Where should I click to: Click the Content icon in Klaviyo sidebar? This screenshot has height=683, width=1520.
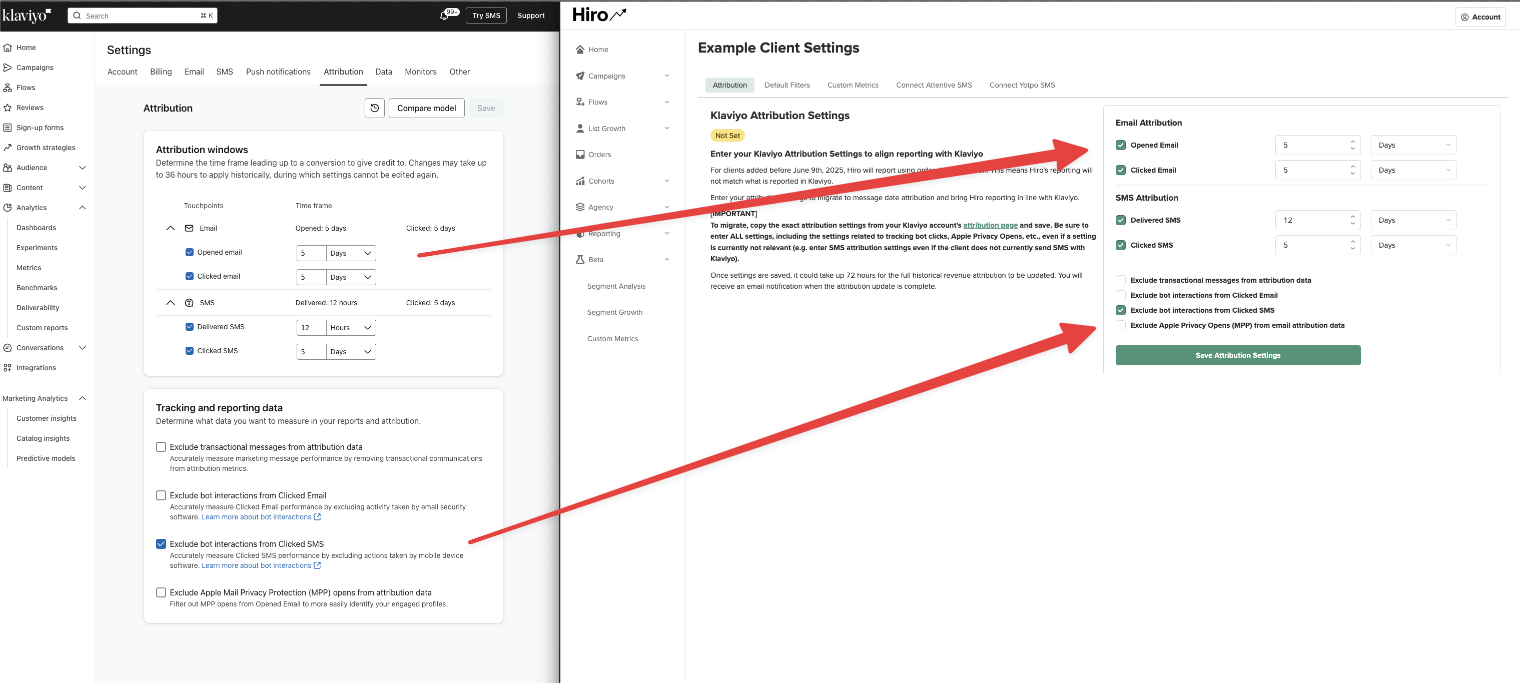(x=8, y=188)
